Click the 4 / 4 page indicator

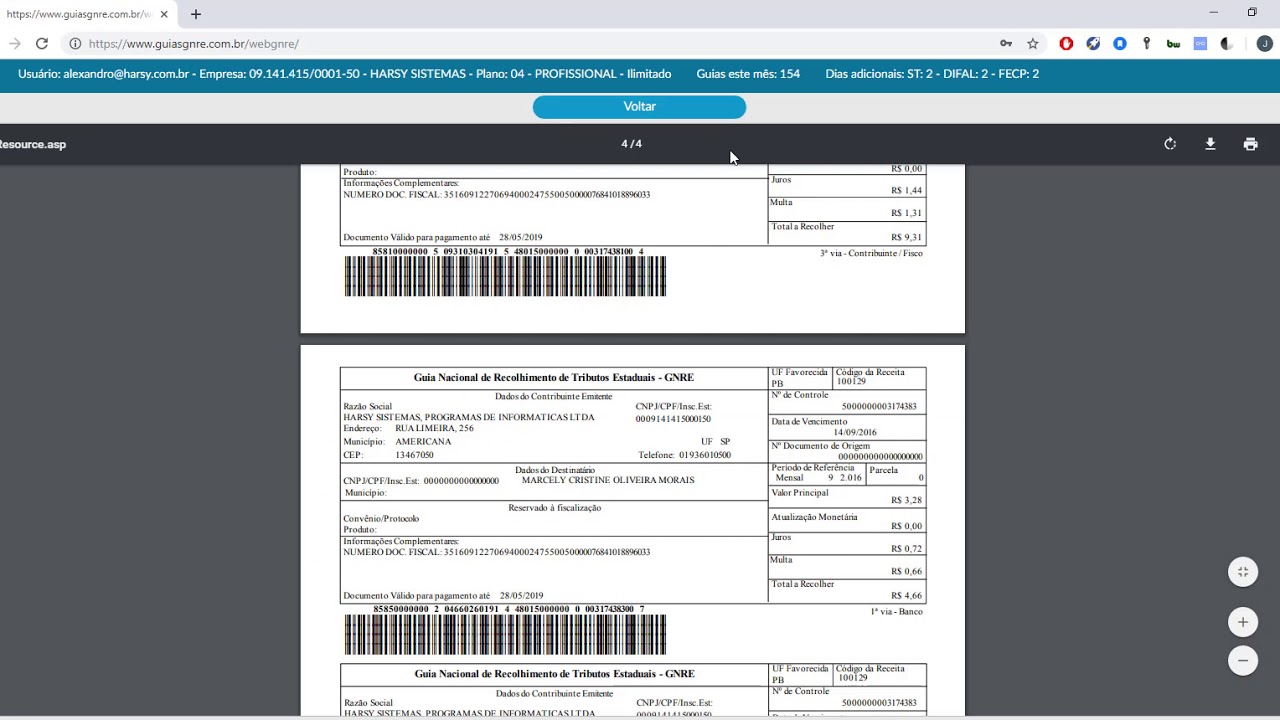coord(631,144)
